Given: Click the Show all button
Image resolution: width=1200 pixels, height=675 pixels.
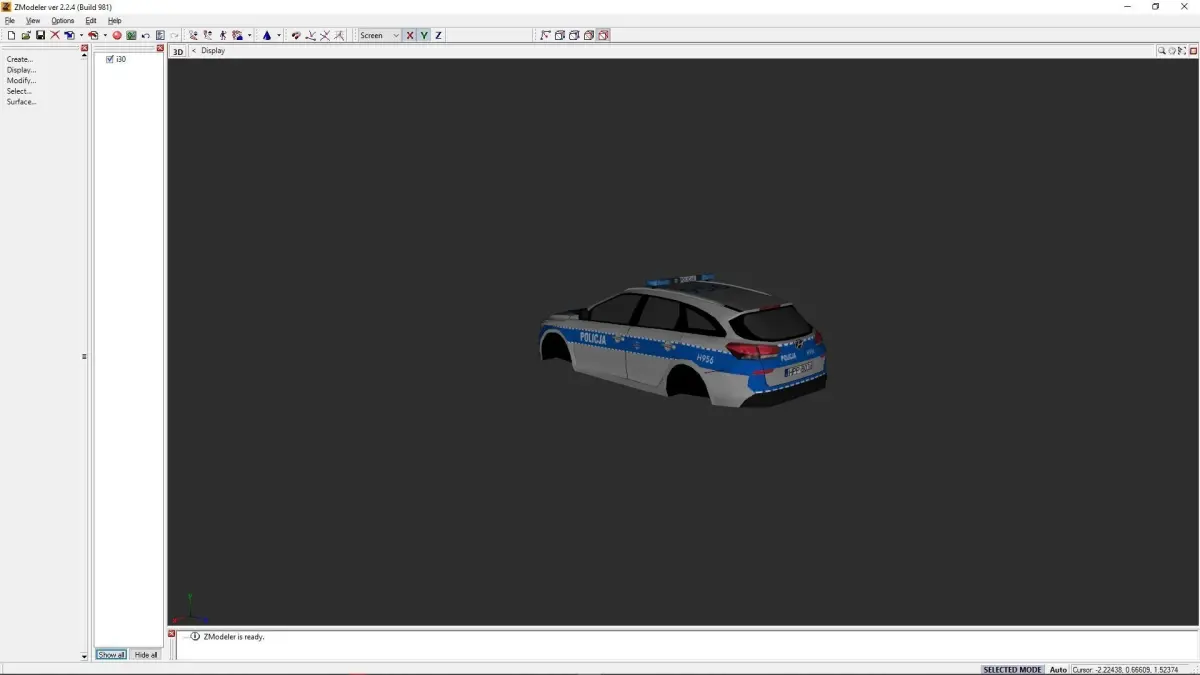Looking at the screenshot, I should (x=111, y=655).
